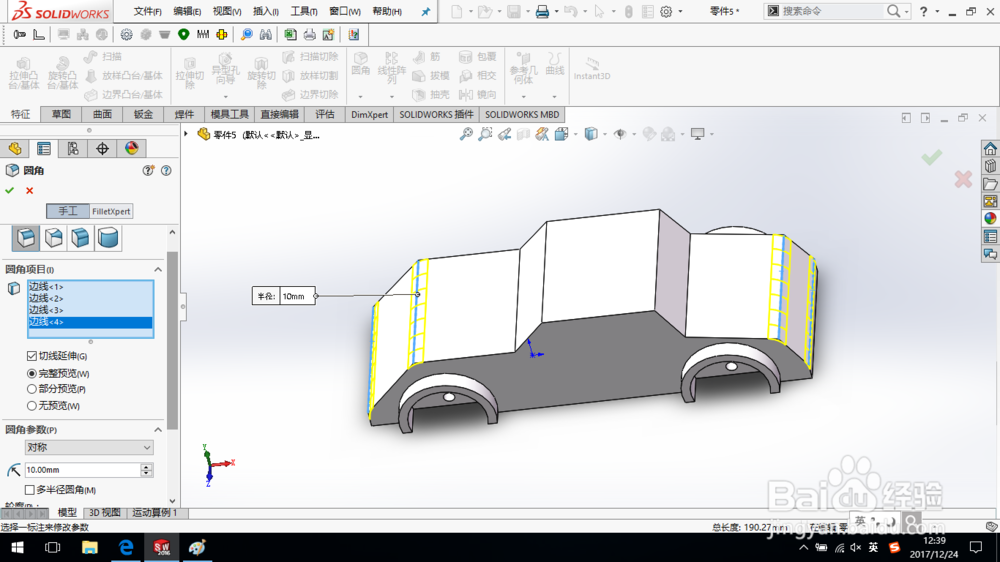Open the DisplayManager color ball tab
Image resolution: width=1000 pixels, height=562 pixels.
pyautogui.click(x=131, y=149)
